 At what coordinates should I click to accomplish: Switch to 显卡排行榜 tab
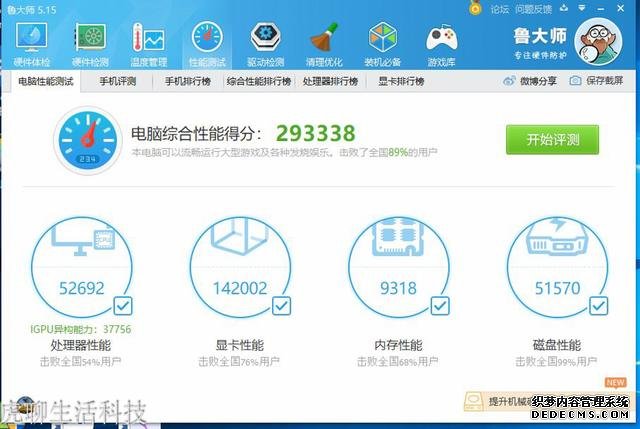[x=401, y=81]
